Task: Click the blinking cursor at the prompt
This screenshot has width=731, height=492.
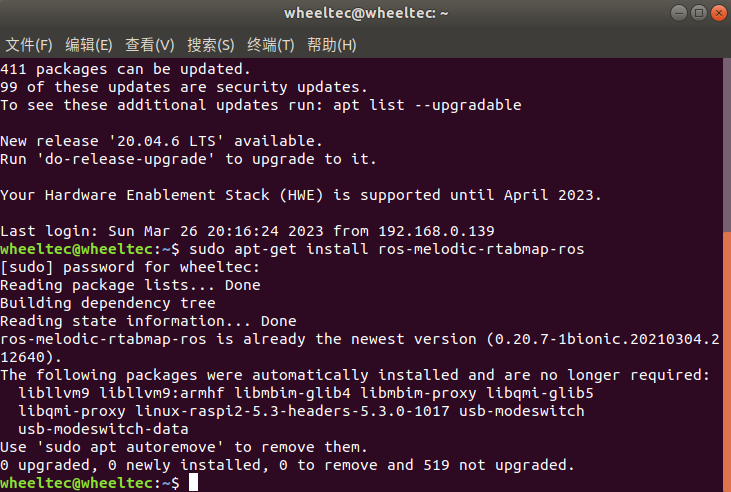Action: pyautogui.click(x=193, y=483)
